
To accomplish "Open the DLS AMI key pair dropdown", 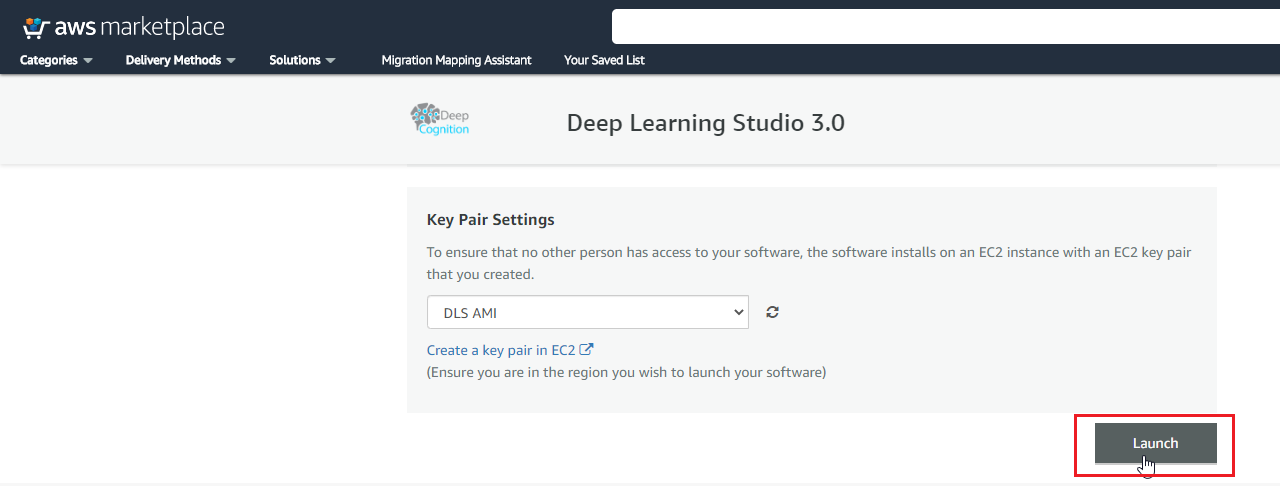I will point(587,312).
